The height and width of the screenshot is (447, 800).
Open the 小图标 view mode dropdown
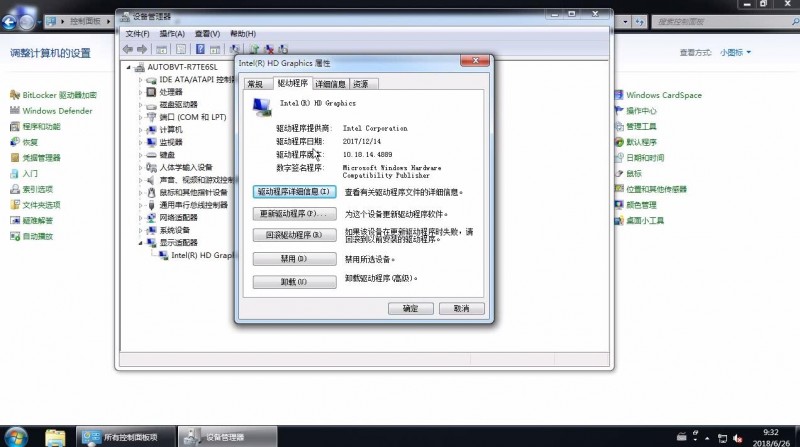tap(735, 52)
